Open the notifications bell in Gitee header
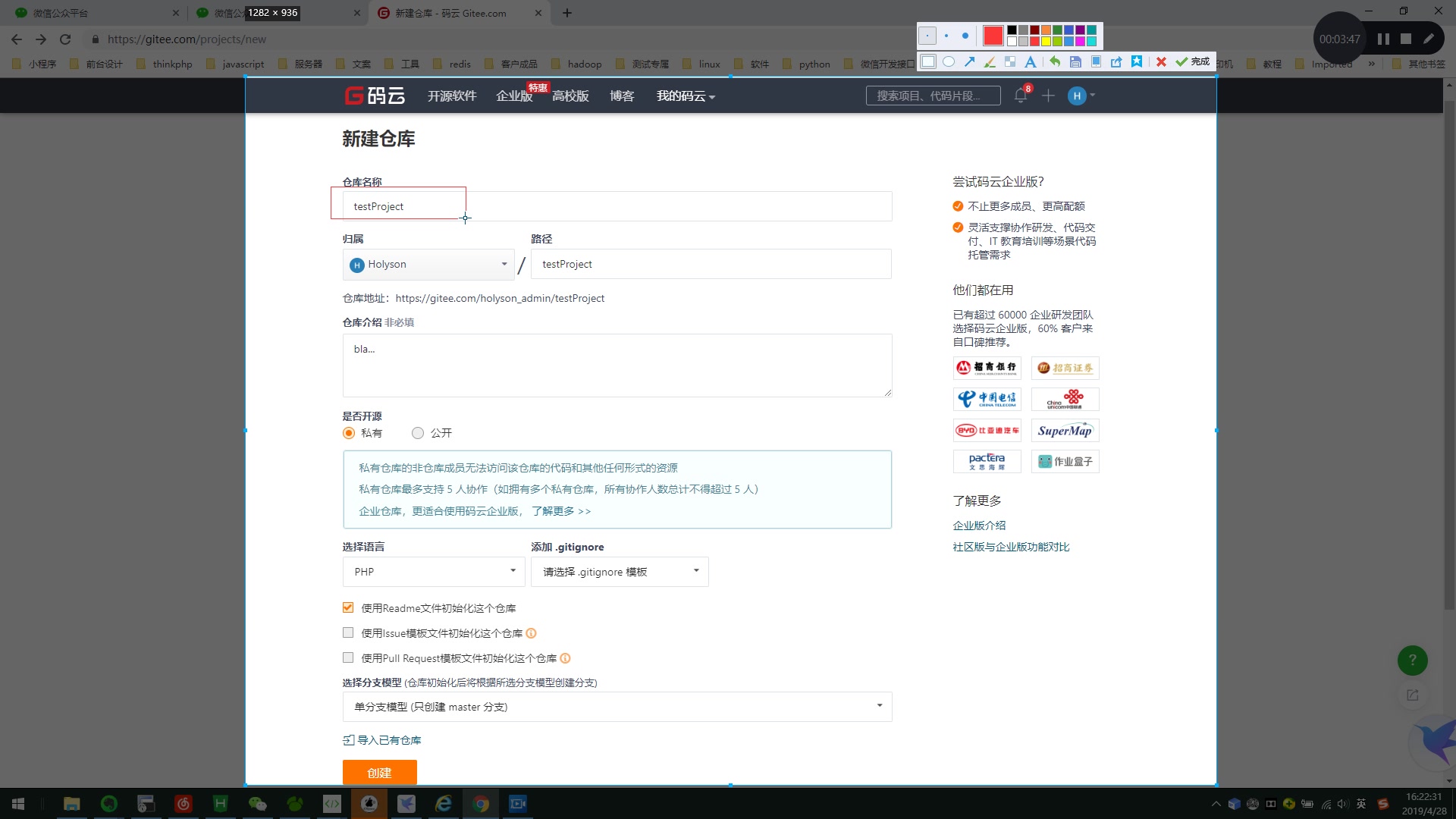Viewport: 1456px width, 819px height. [x=1021, y=96]
